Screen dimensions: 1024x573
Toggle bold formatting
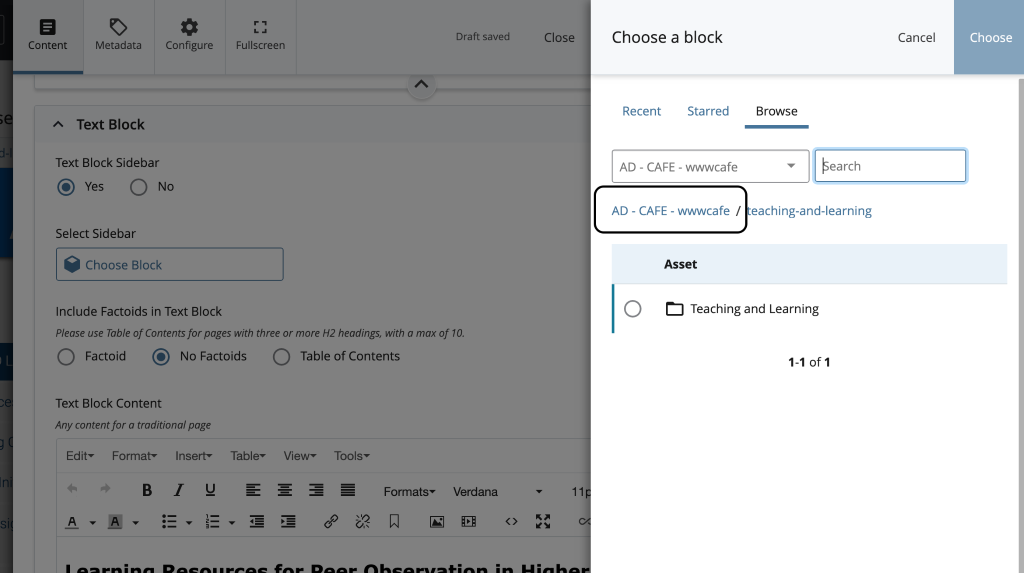point(147,490)
